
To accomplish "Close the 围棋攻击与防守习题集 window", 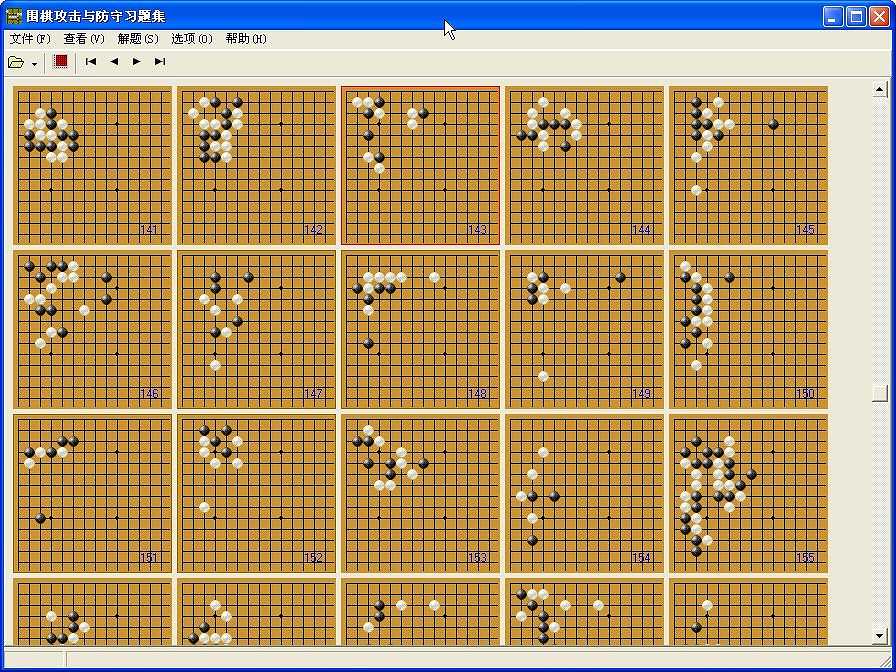I will [879, 17].
